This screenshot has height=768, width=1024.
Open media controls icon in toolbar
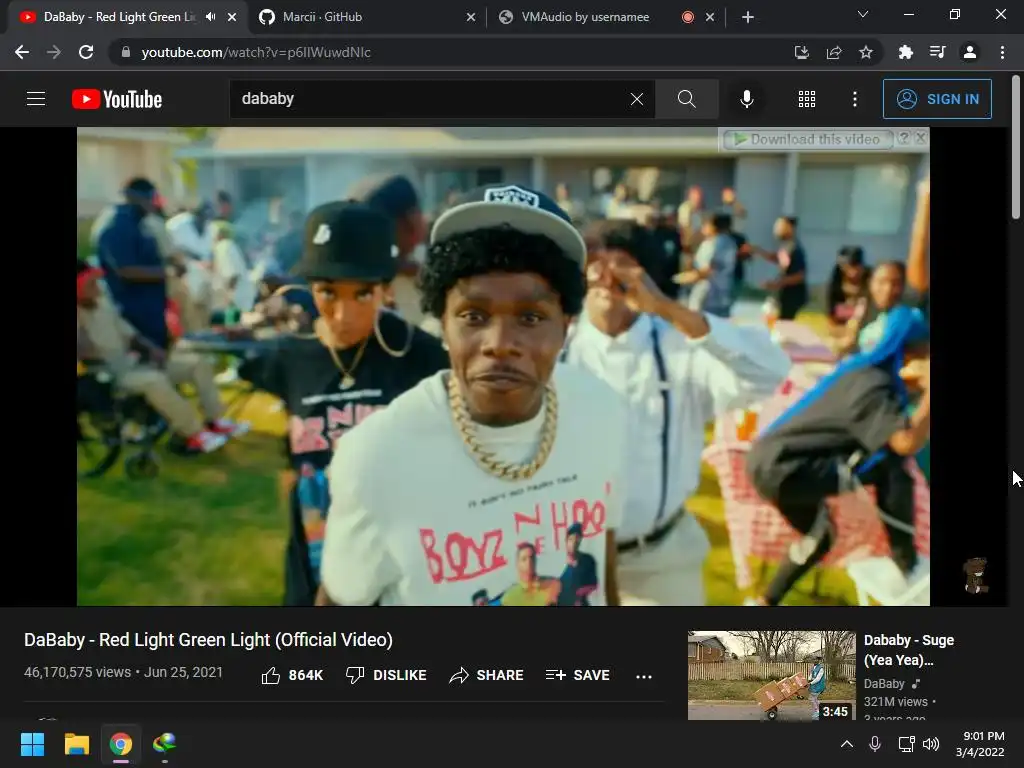[937, 52]
